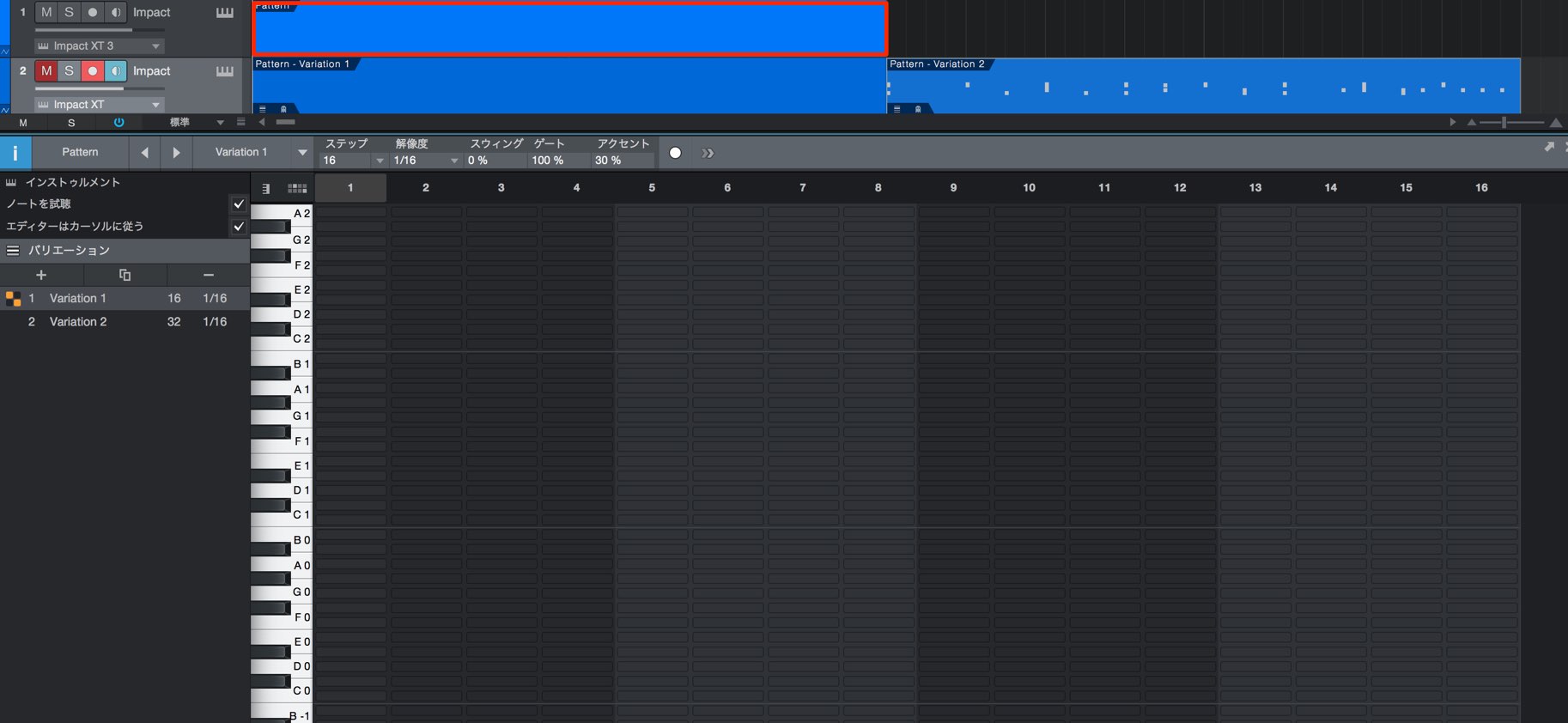The image size is (1568, 723).
Task: Duplicate the selected variation
Action: (x=125, y=275)
